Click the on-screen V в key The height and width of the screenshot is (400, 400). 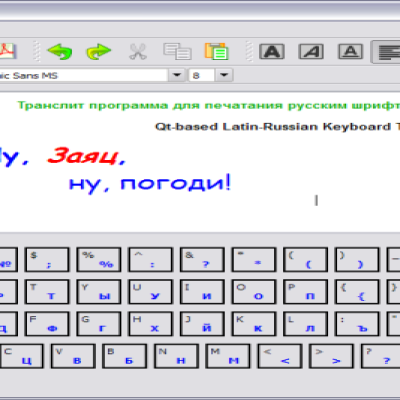(x=73, y=356)
